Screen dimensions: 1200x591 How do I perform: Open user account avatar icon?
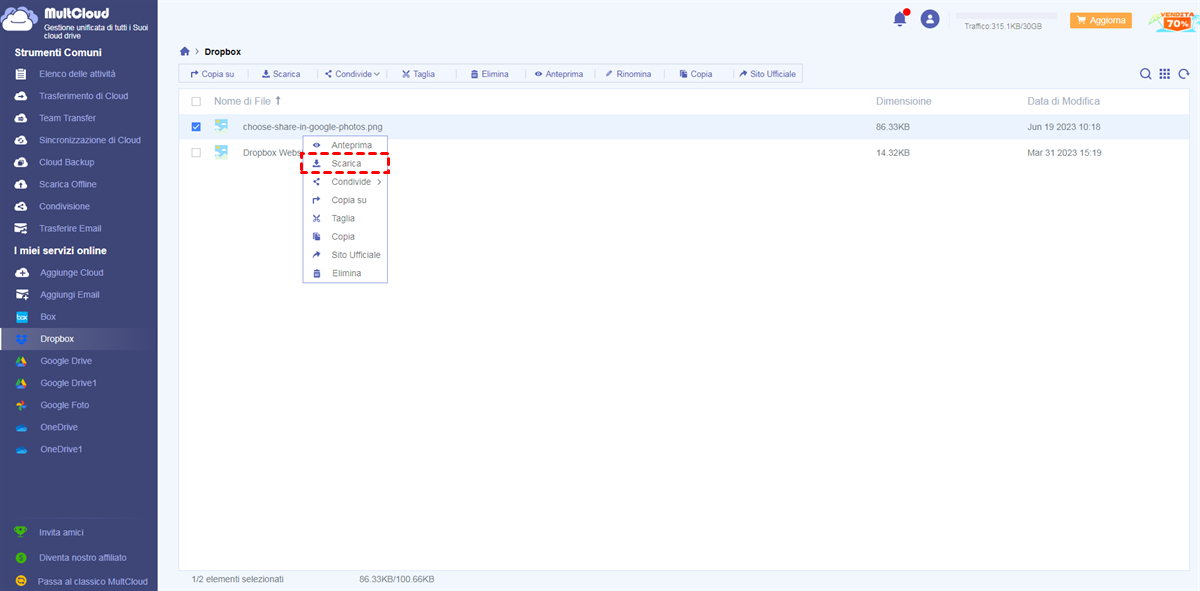pos(930,19)
